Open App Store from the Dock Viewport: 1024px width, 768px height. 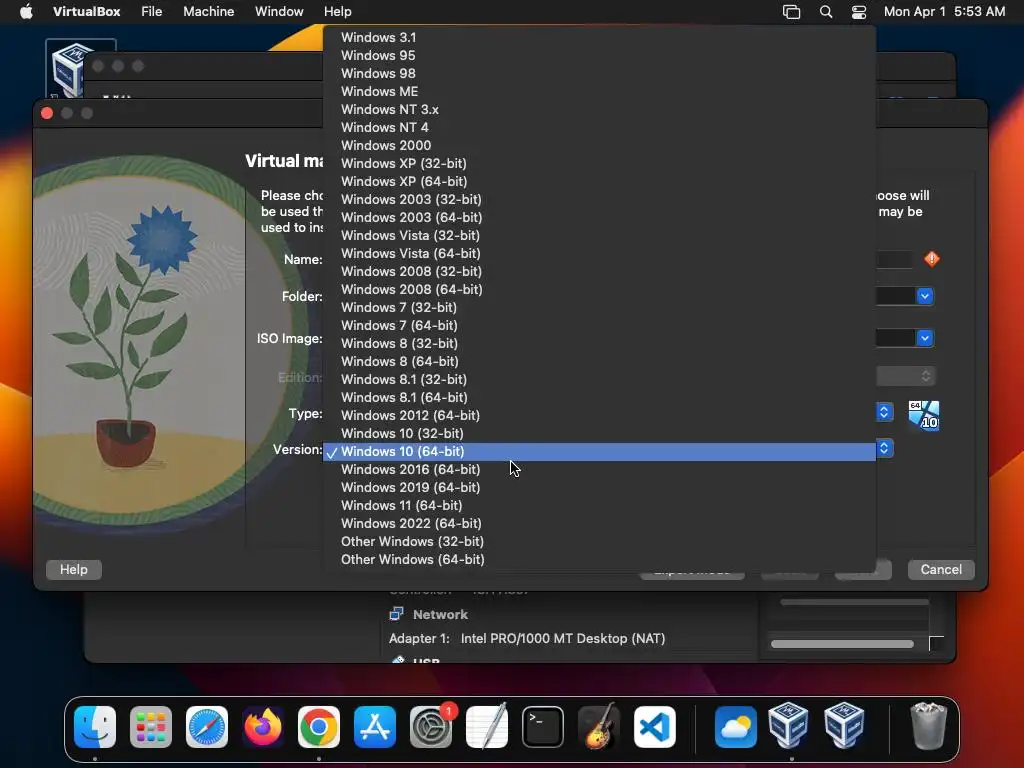coord(375,727)
